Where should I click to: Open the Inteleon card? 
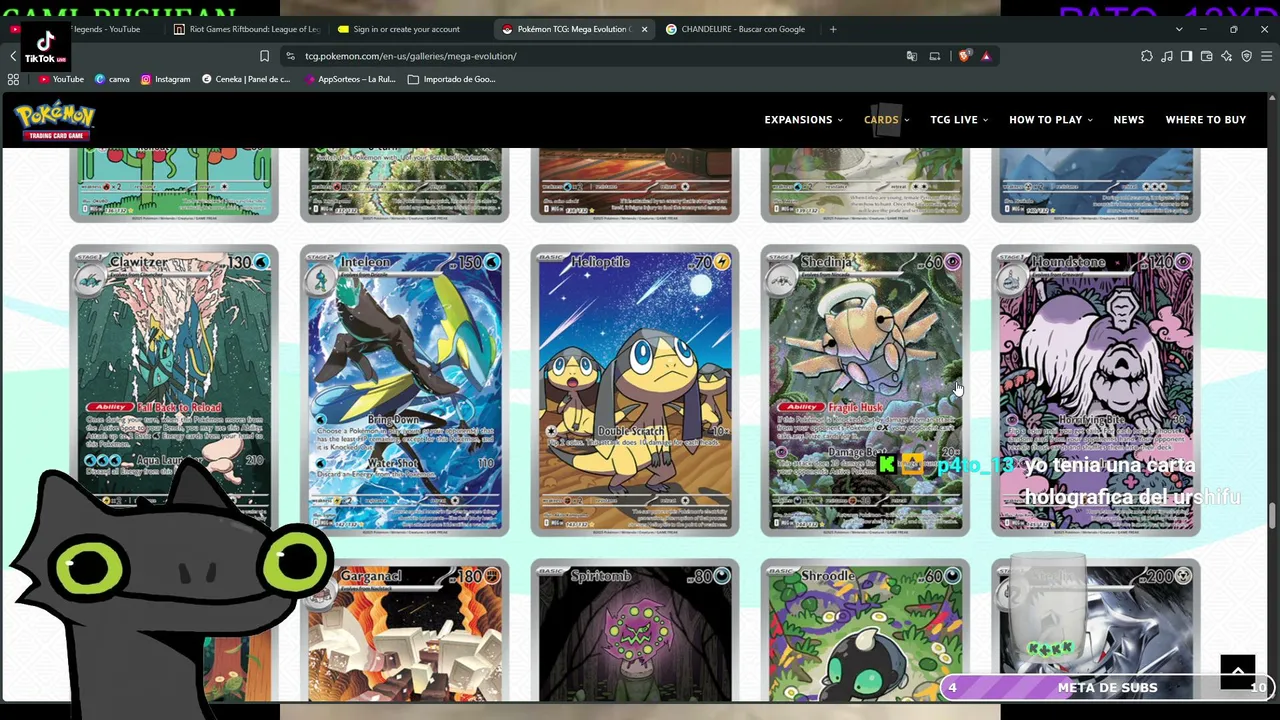tap(404, 390)
